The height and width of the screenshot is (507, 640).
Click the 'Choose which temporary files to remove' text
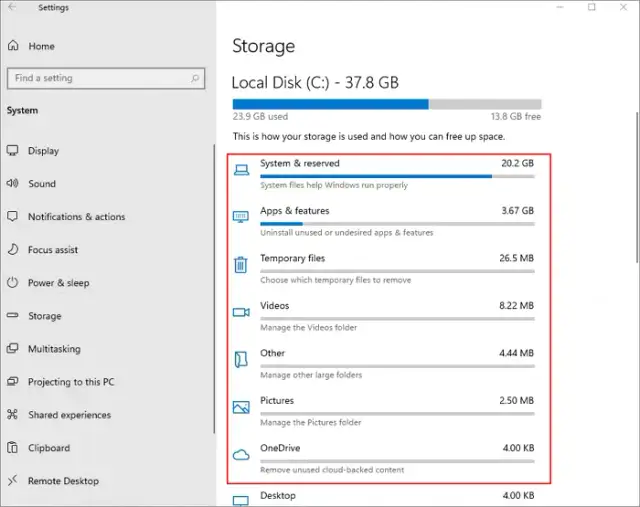click(x=336, y=280)
